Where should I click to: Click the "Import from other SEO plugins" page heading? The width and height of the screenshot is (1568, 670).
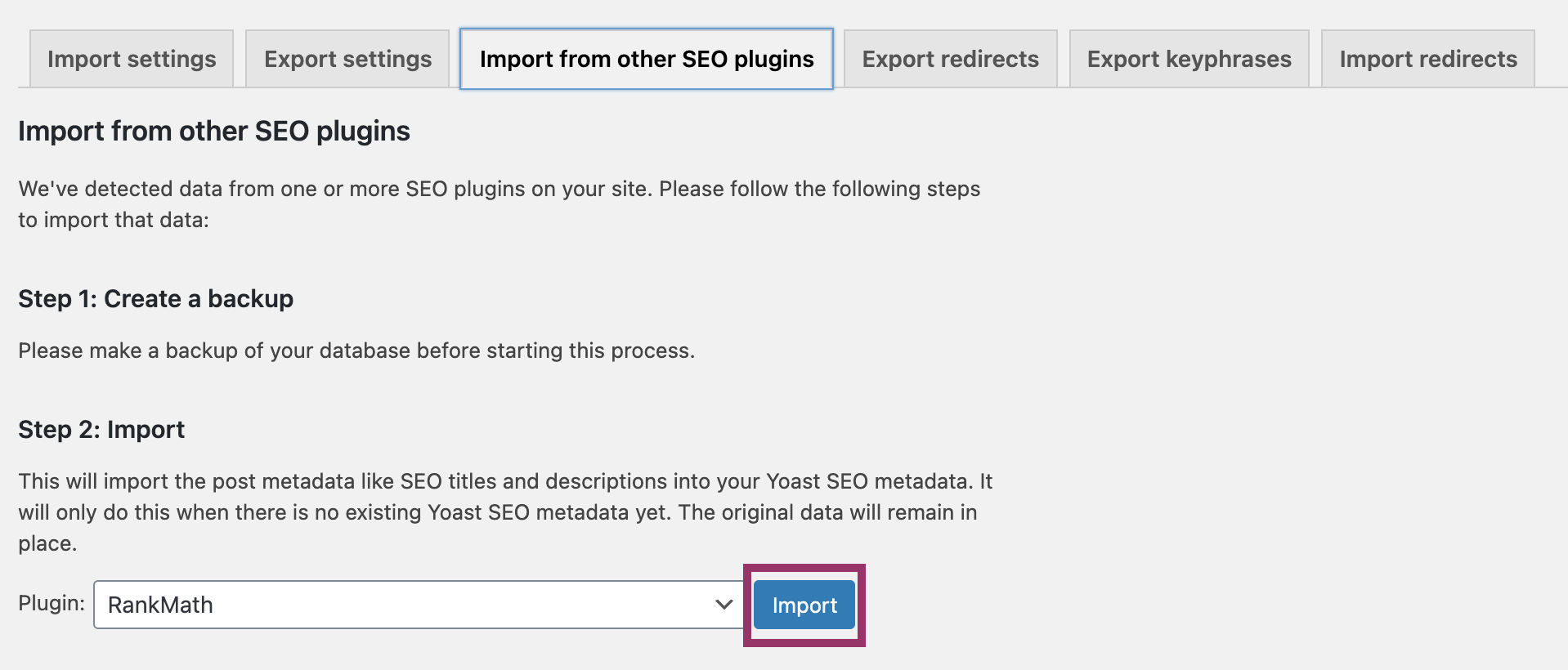[214, 131]
